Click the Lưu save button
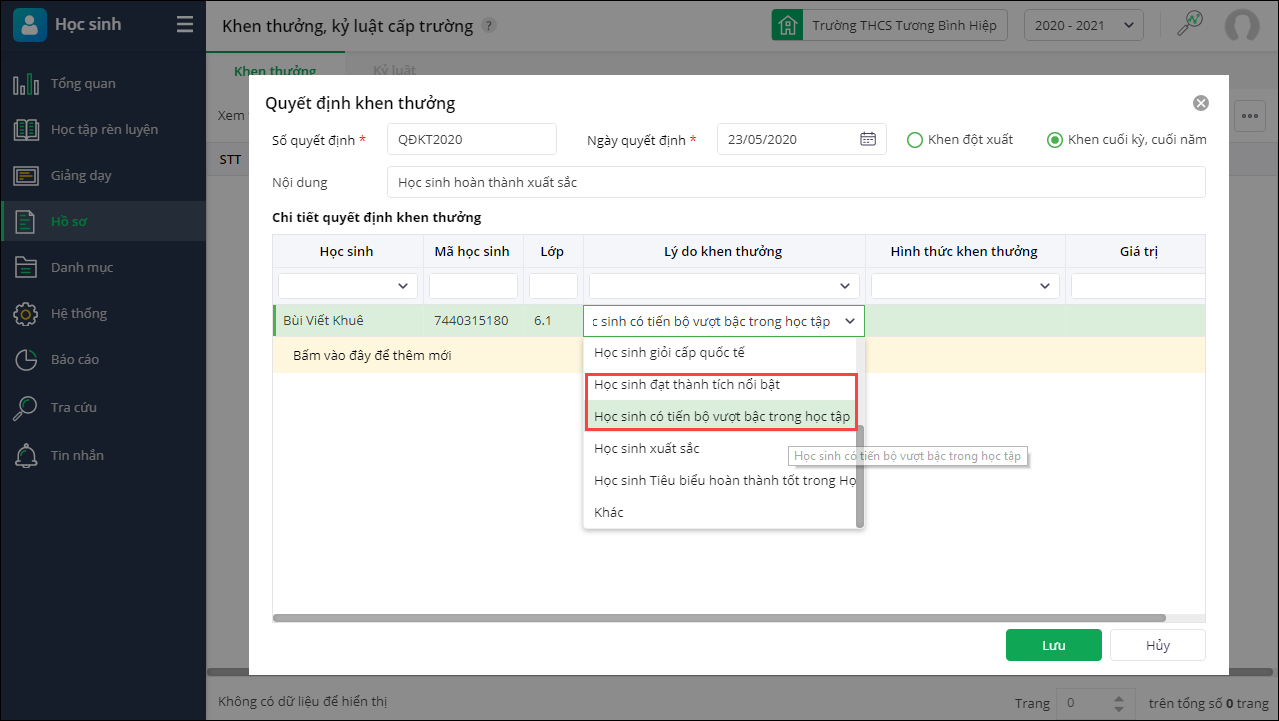The height and width of the screenshot is (721, 1279). [x=1054, y=645]
